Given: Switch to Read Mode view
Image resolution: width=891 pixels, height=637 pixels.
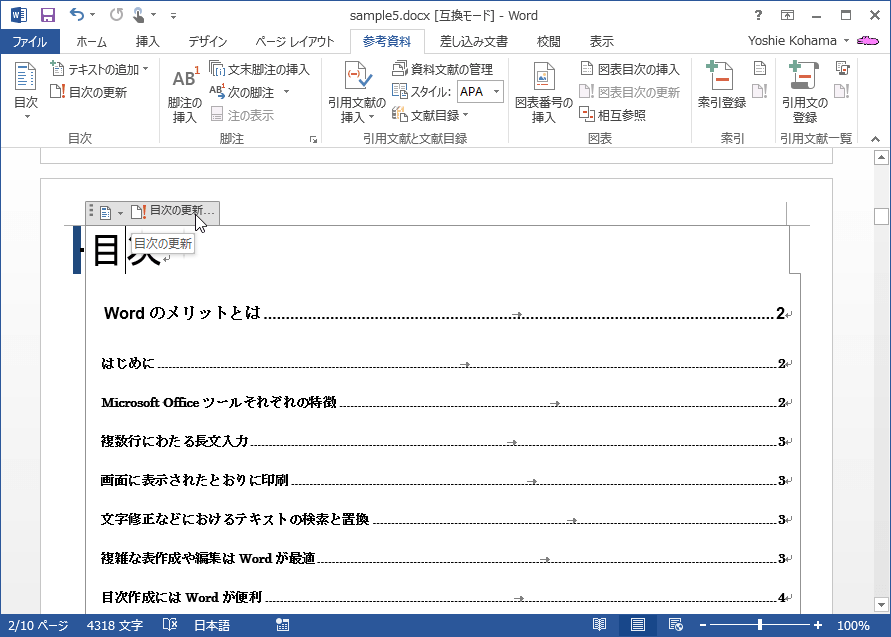Looking at the screenshot, I should [599, 622].
